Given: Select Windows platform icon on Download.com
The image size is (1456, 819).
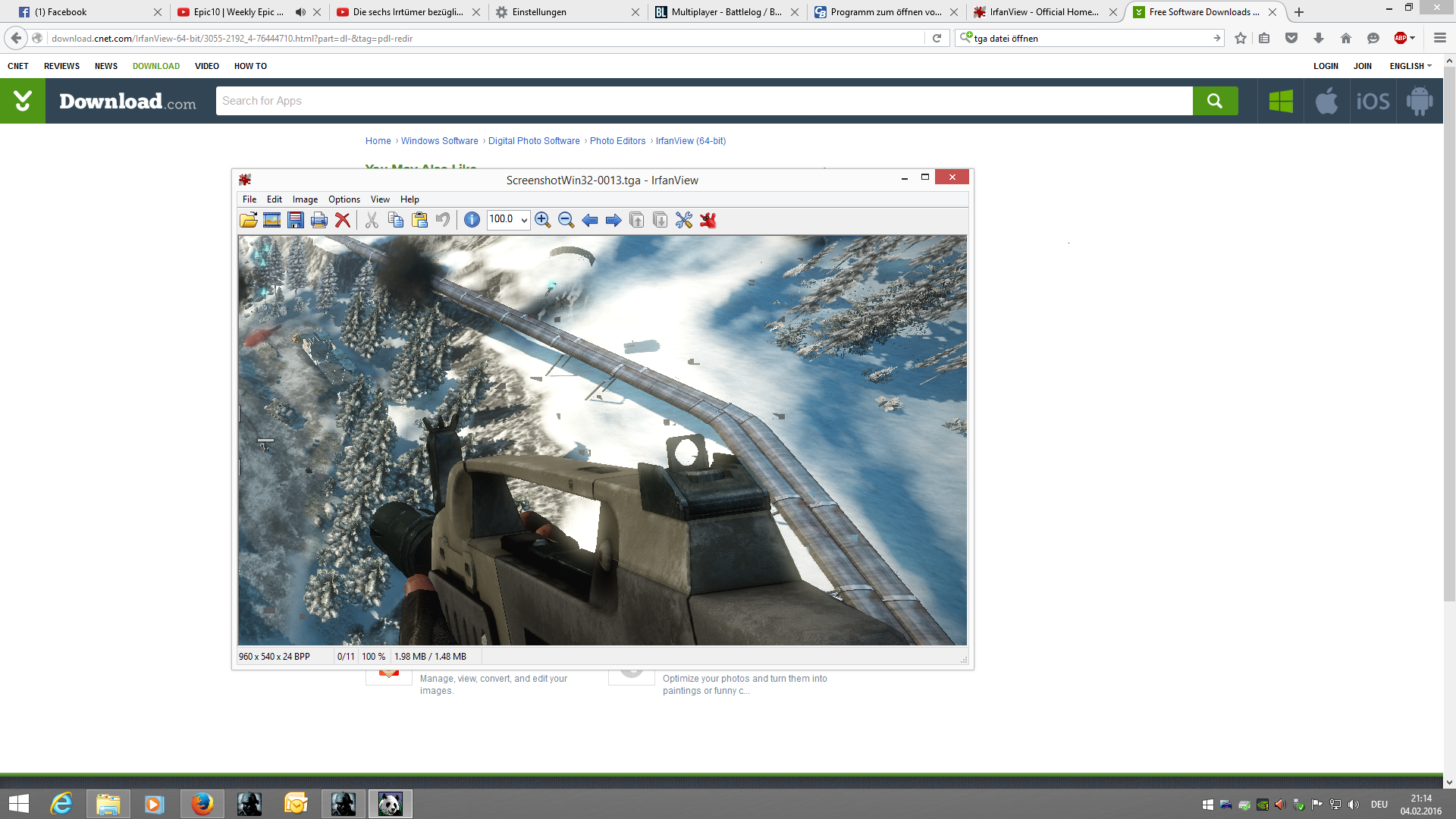Looking at the screenshot, I should coord(1281,101).
